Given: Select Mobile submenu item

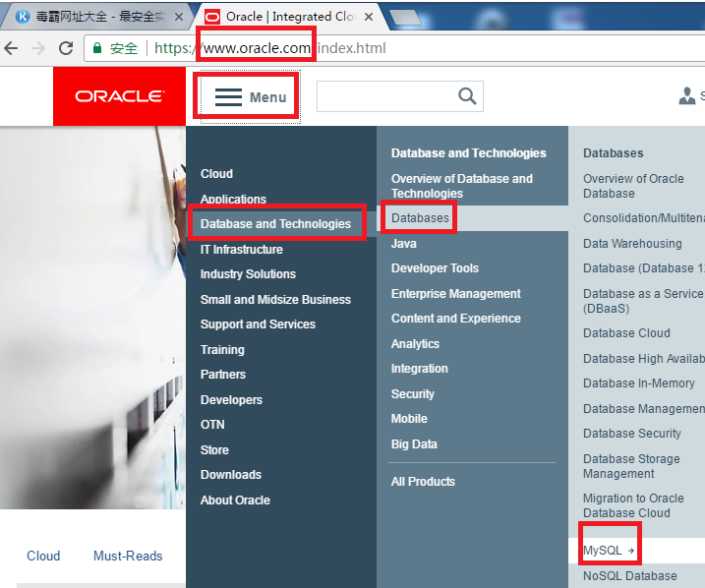Looking at the screenshot, I should [x=409, y=419].
